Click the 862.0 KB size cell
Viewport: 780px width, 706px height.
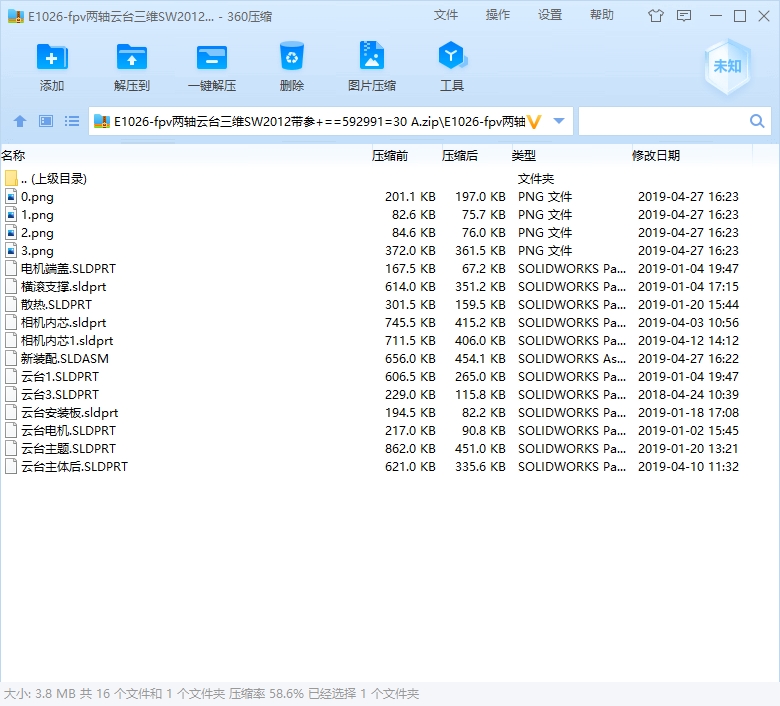[x=410, y=448]
